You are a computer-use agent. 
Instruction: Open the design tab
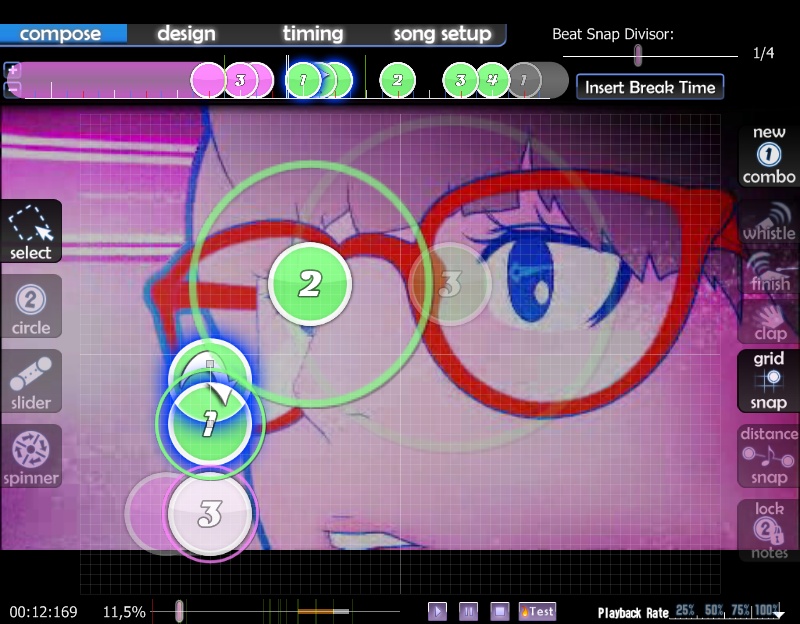pyautogui.click(x=186, y=34)
